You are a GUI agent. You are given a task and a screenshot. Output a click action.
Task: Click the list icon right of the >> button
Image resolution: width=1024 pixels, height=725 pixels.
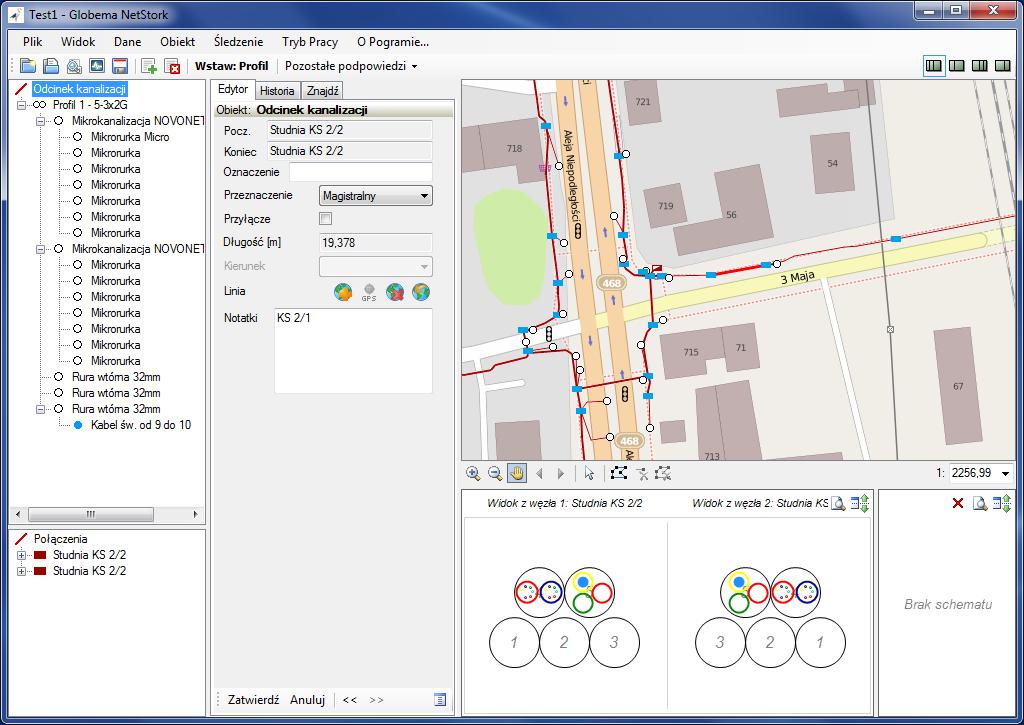[440, 700]
